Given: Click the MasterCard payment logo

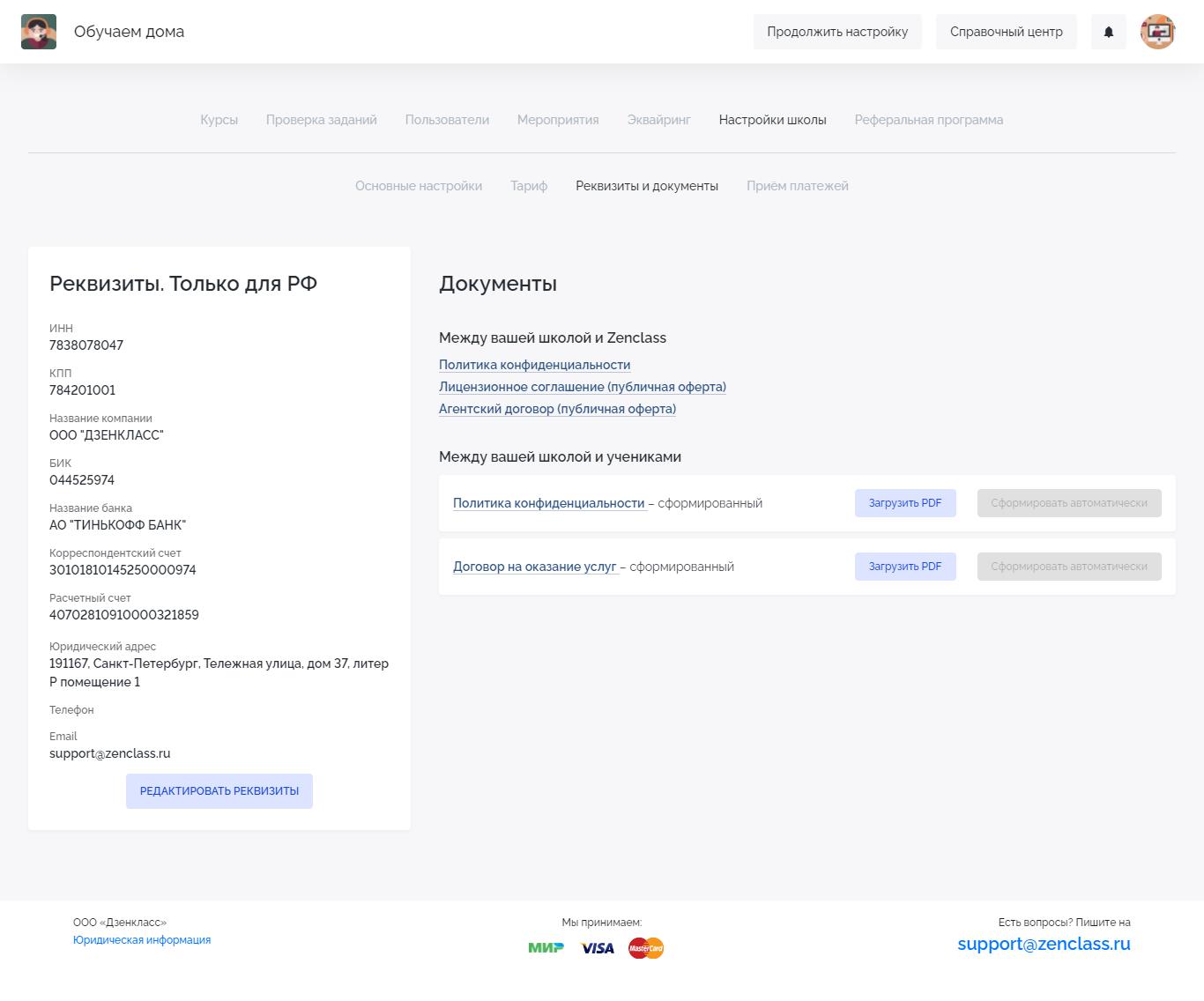Looking at the screenshot, I should pos(646,948).
